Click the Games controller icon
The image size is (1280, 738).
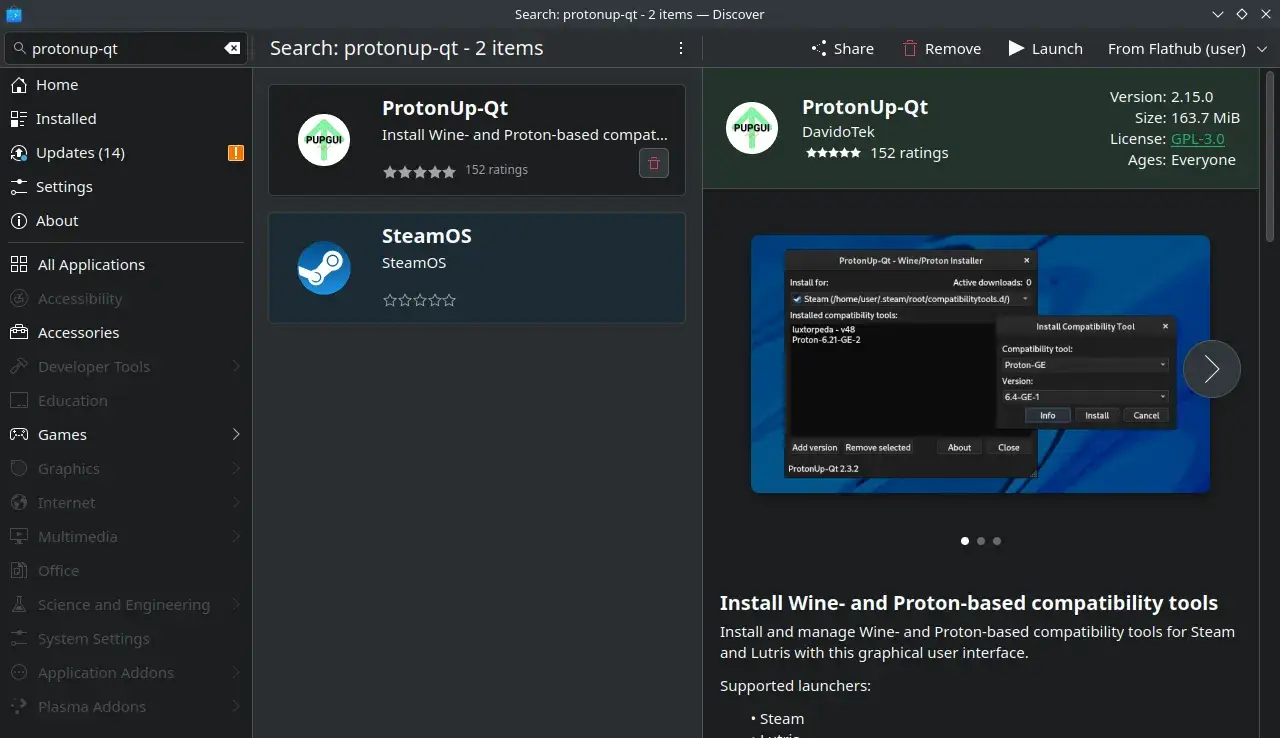click(x=18, y=435)
